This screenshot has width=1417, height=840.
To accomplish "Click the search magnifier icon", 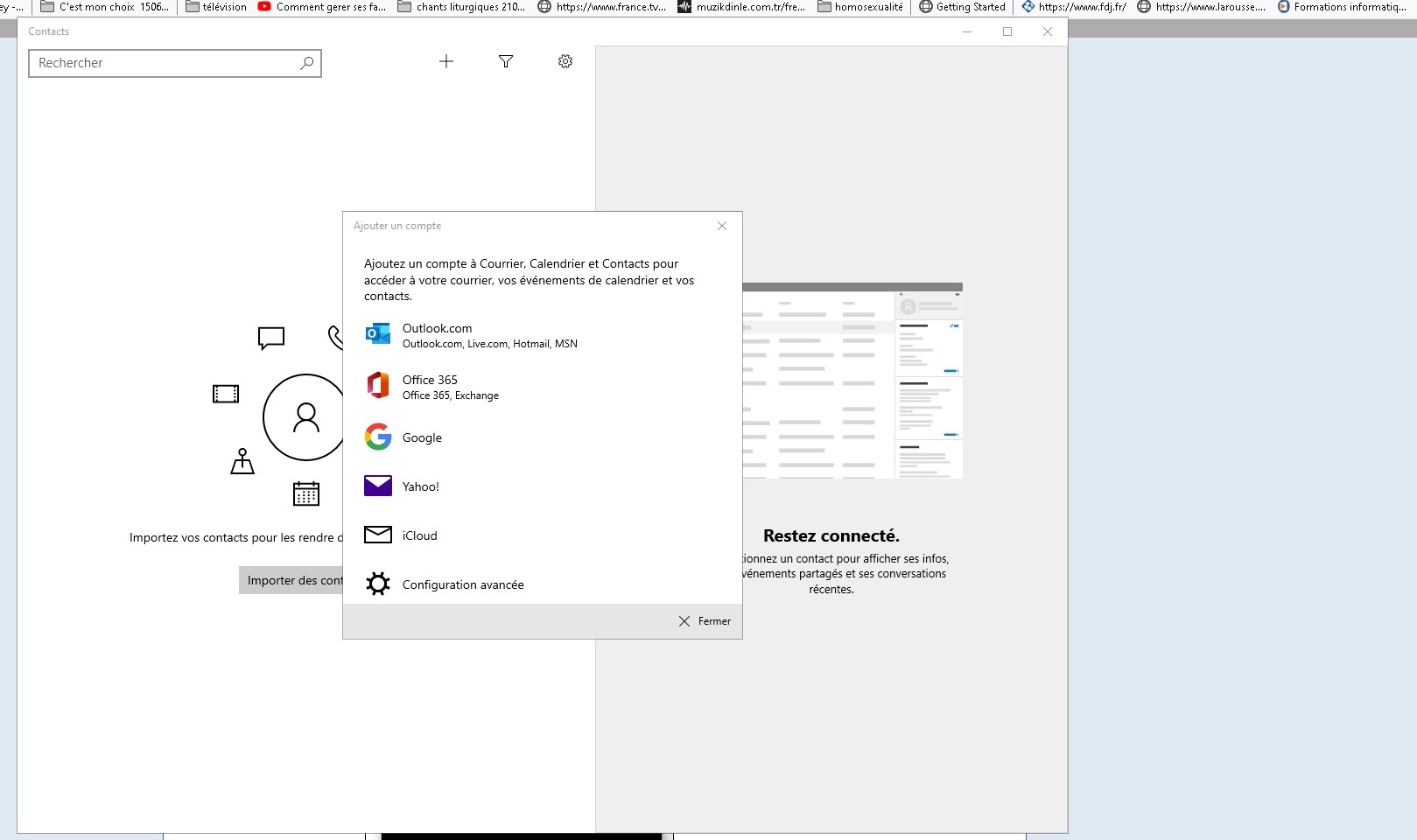I will (307, 63).
